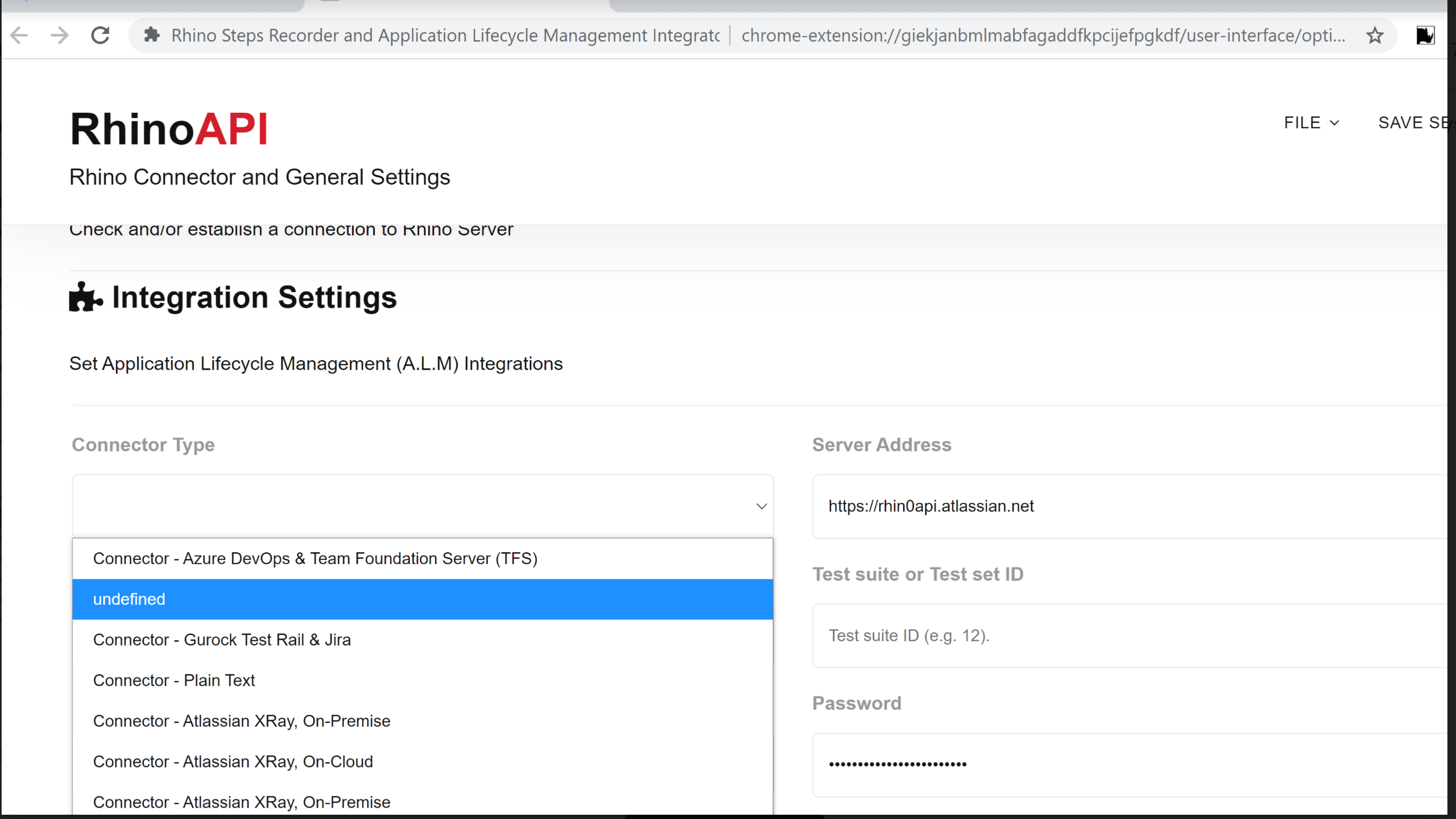Click the browser back navigation arrow
The image size is (1456, 819).
tap(19, 35)
